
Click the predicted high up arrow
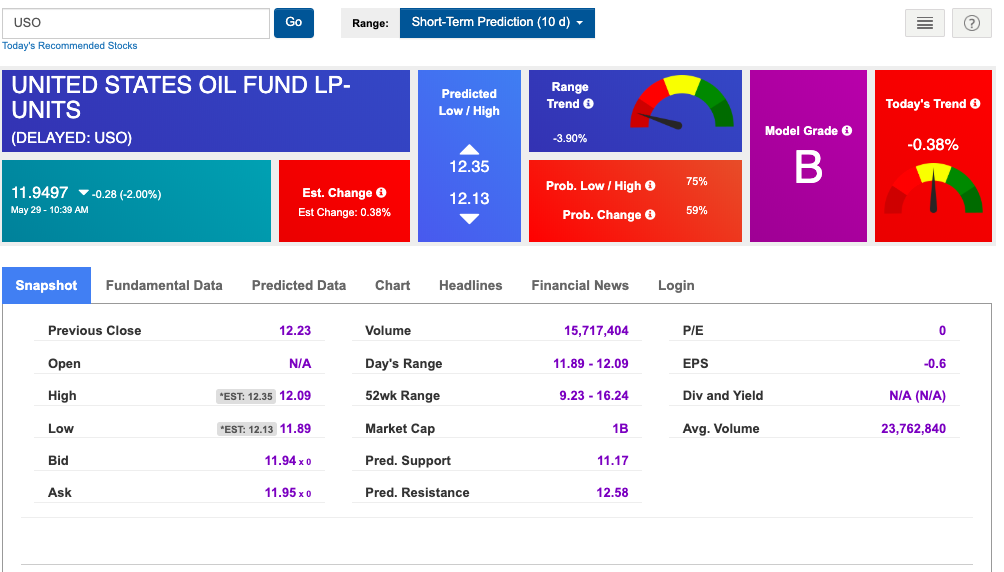coord(469,149)
